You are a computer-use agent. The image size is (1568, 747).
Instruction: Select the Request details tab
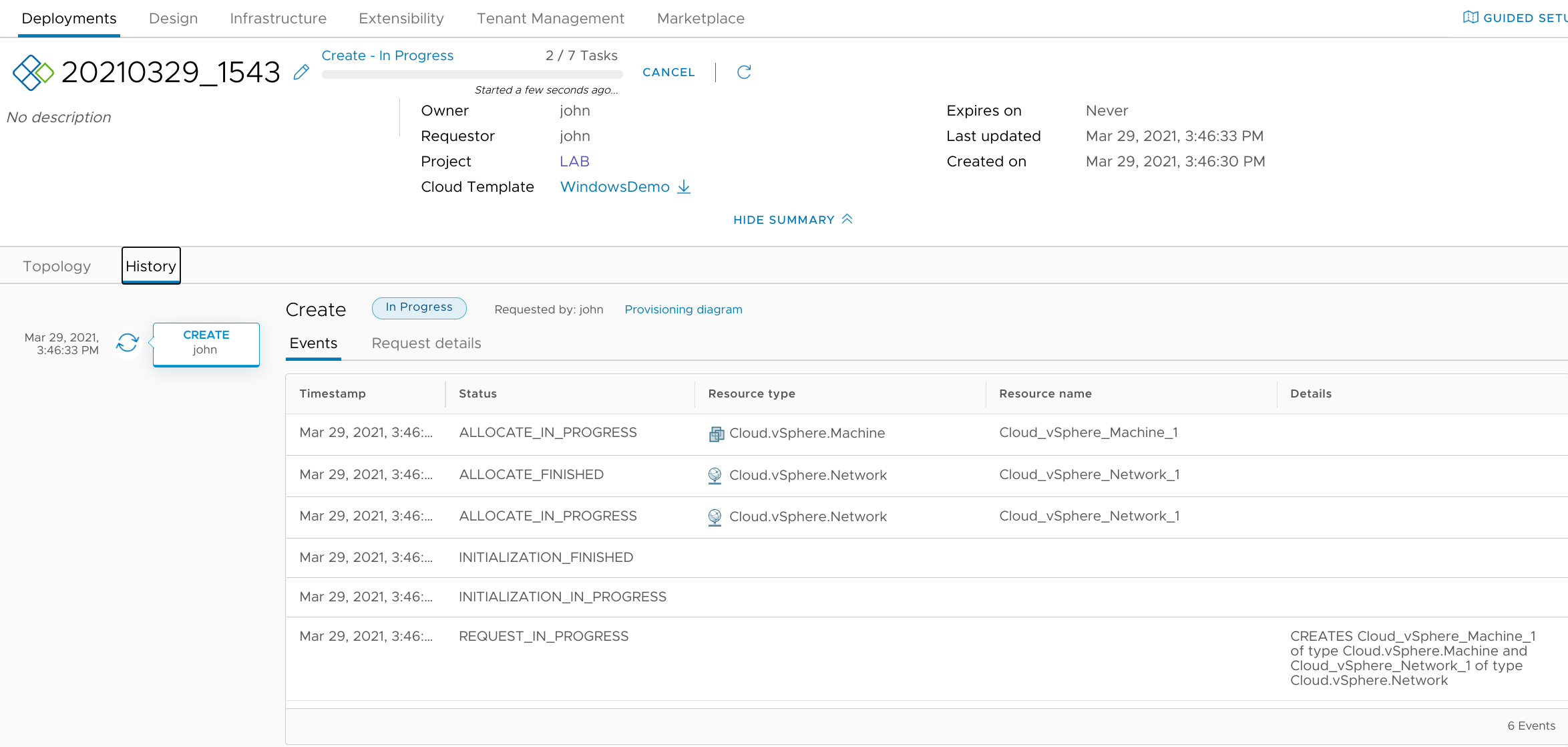click(x=426, y=343)
